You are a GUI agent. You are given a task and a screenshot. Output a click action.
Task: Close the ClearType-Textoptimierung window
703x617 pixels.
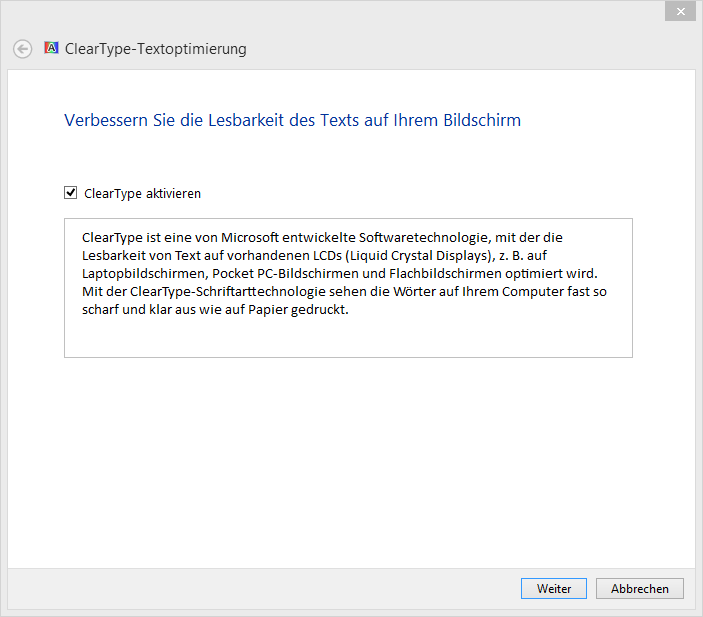[x=681, y=11]
